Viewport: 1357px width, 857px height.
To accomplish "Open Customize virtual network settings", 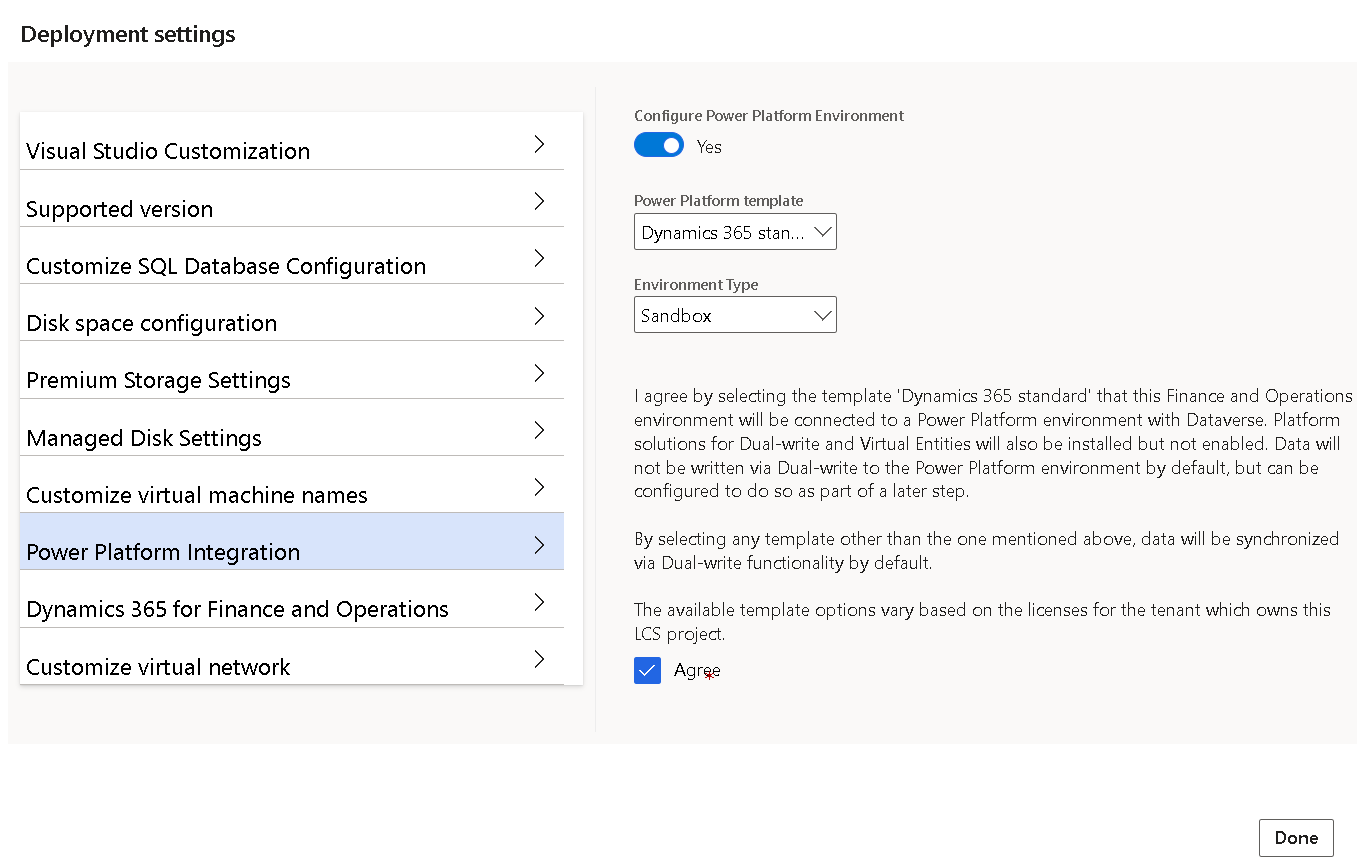I will point(291,657).
